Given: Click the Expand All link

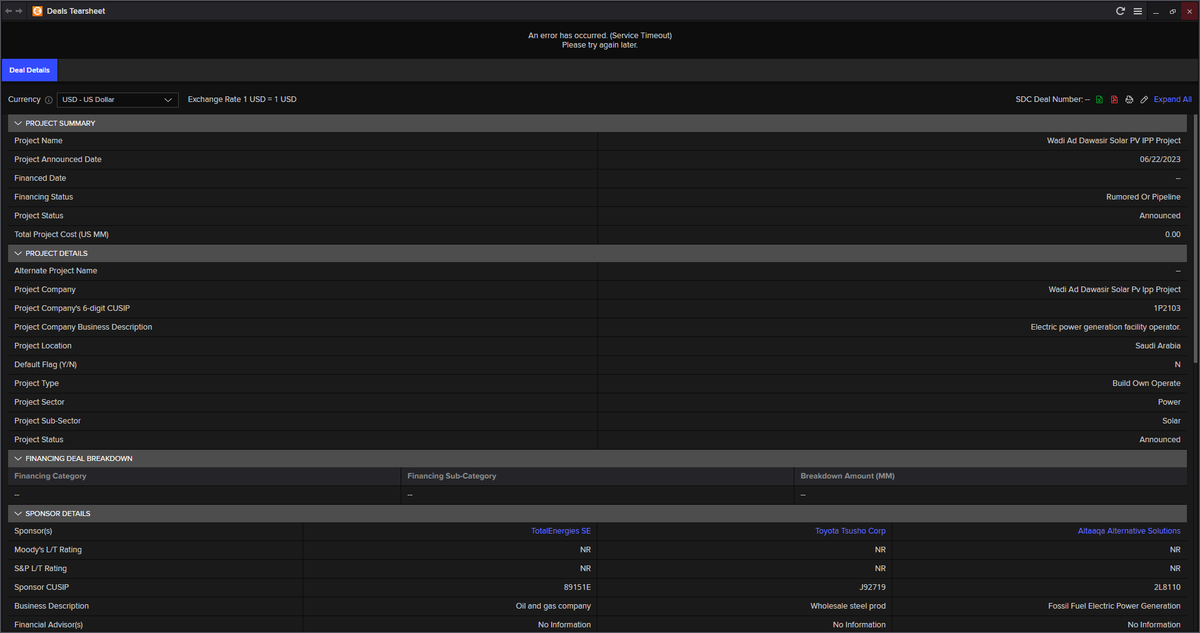Looking at the screenshot, I should [1173, 100].
